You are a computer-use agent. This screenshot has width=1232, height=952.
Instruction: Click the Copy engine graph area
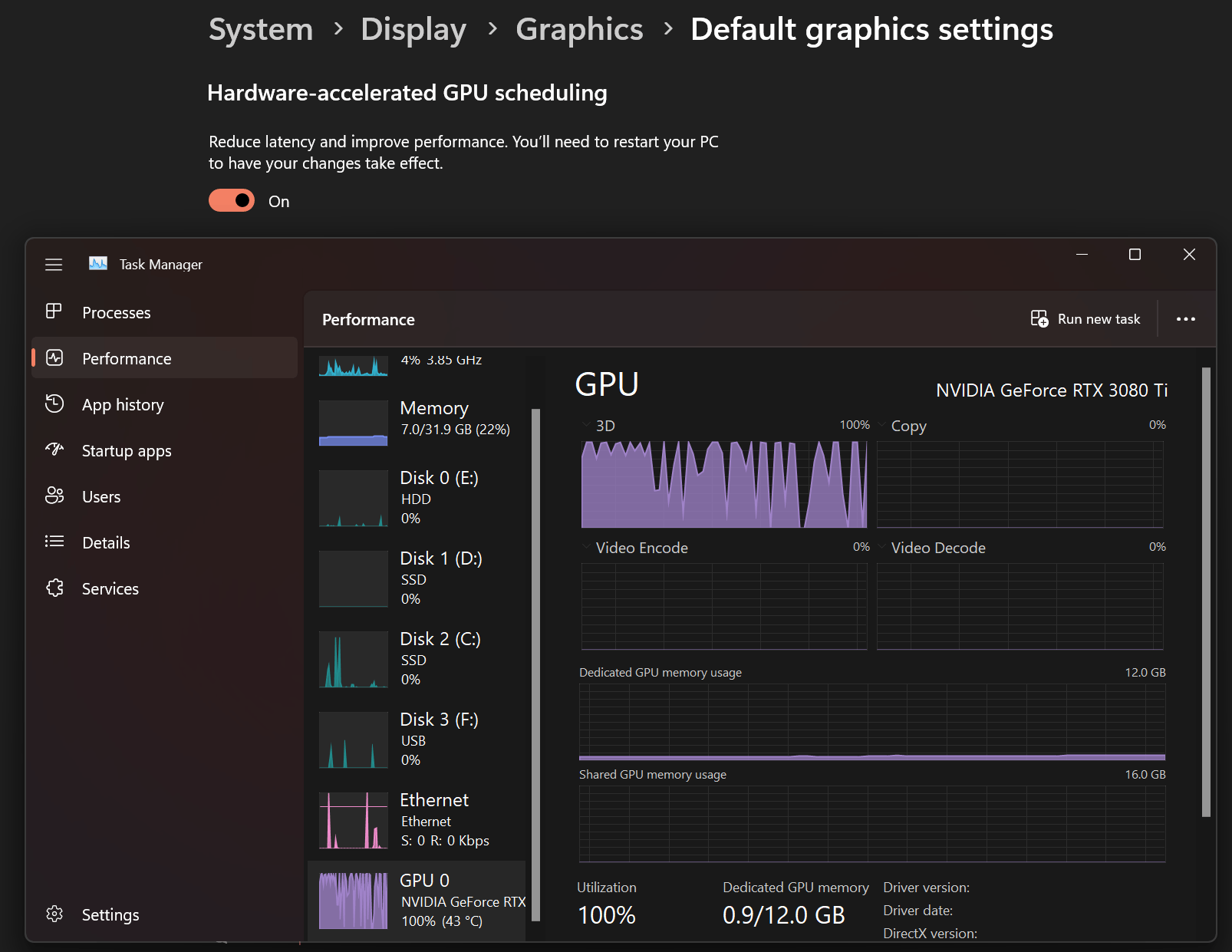click(1020, 484)
